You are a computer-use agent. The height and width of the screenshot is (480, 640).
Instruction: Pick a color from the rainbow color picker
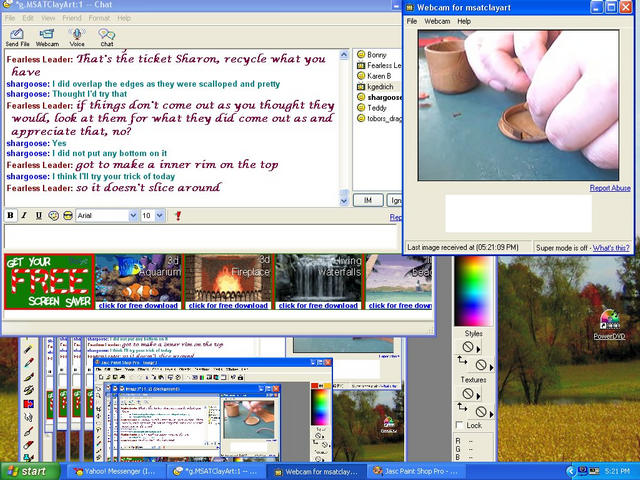[473, 291]
